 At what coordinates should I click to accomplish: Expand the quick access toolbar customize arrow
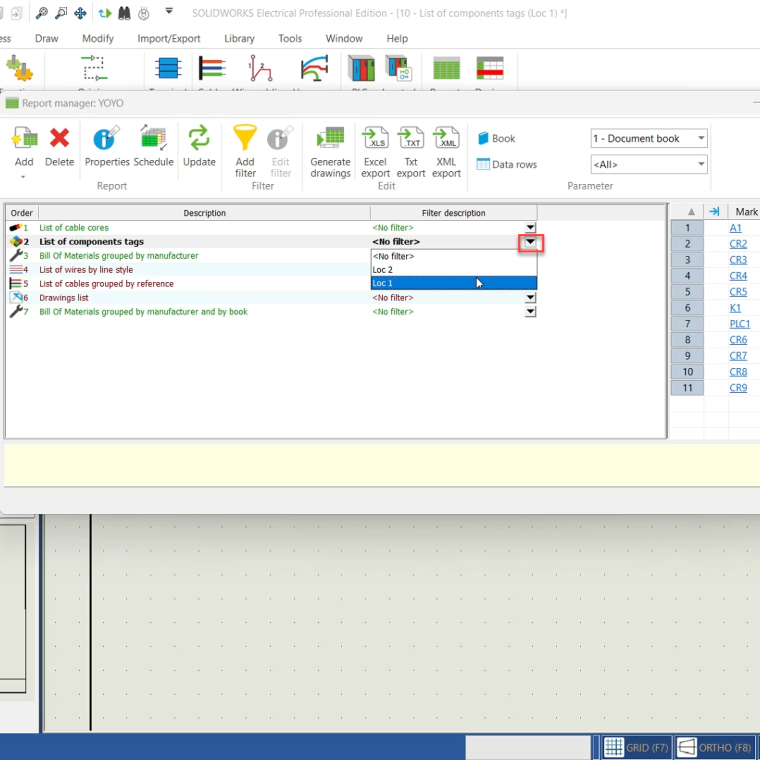(169, 11)
